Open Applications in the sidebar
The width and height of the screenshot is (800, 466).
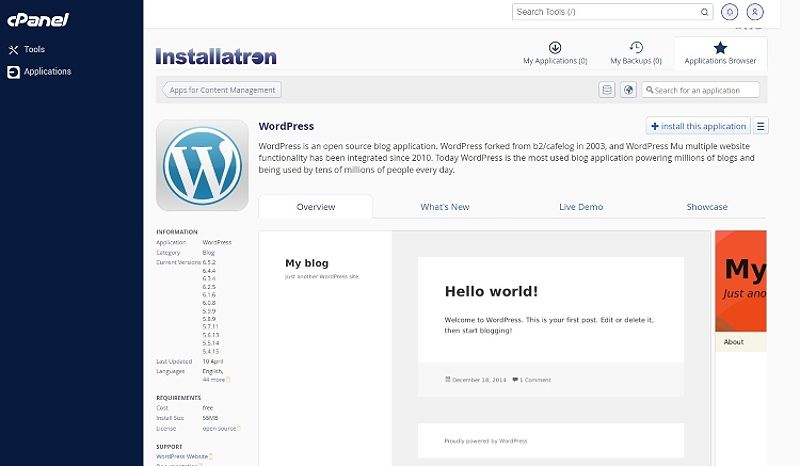tap(47, 72)
